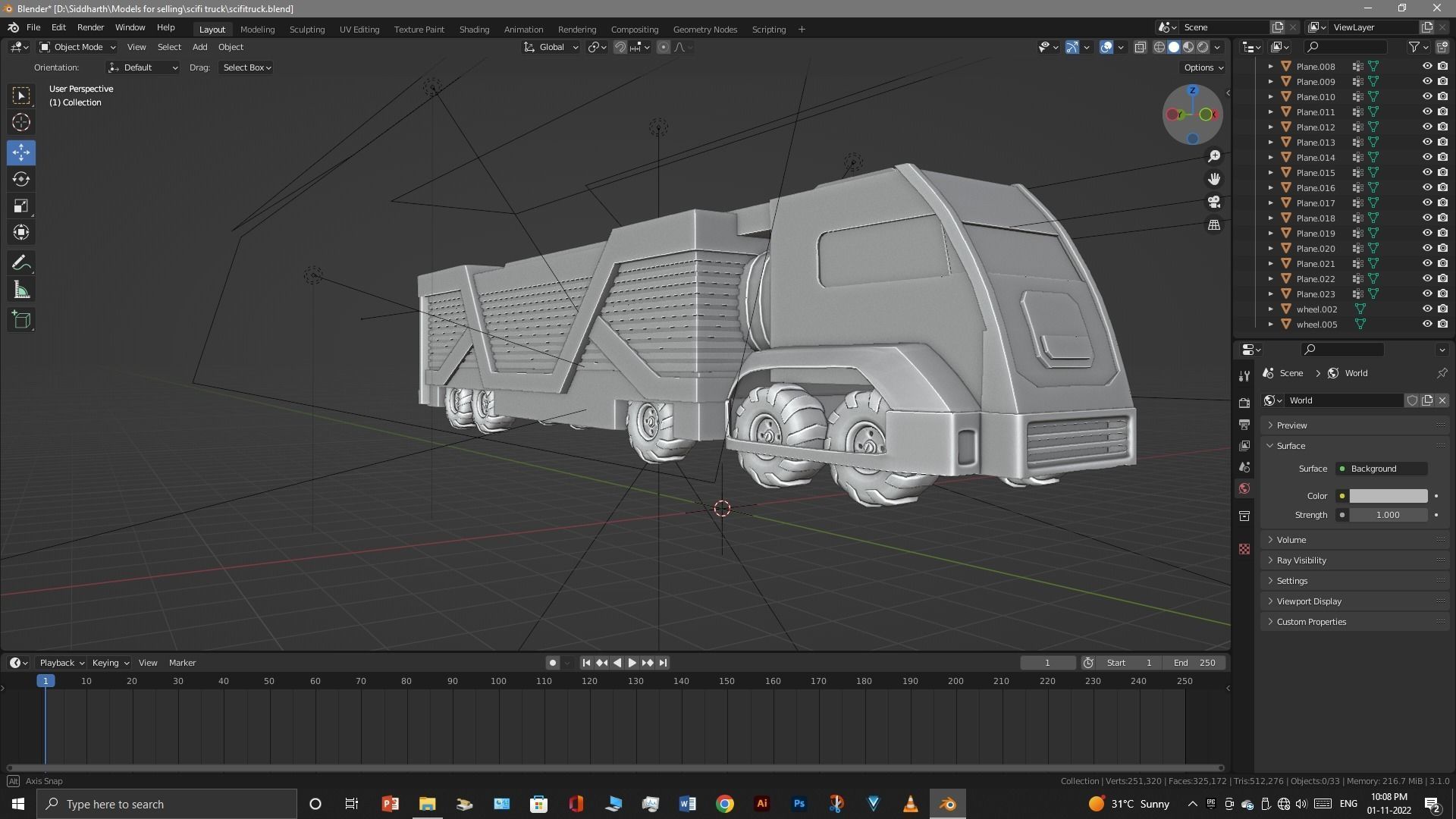The image size is (1456, 819).
Task: Open the Collection properties tab
Action: 1244,516
